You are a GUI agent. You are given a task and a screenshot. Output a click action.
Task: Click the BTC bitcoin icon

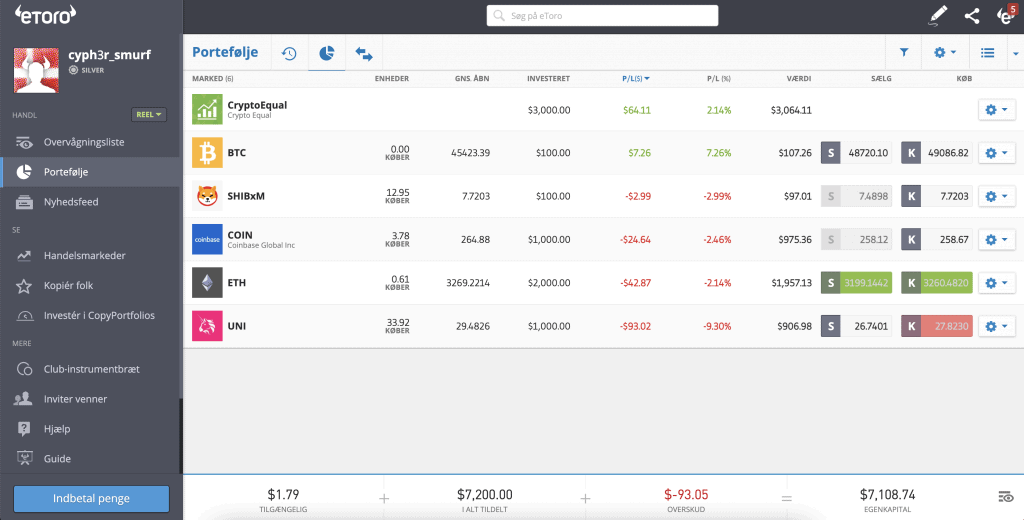click(x=207, y=153)
